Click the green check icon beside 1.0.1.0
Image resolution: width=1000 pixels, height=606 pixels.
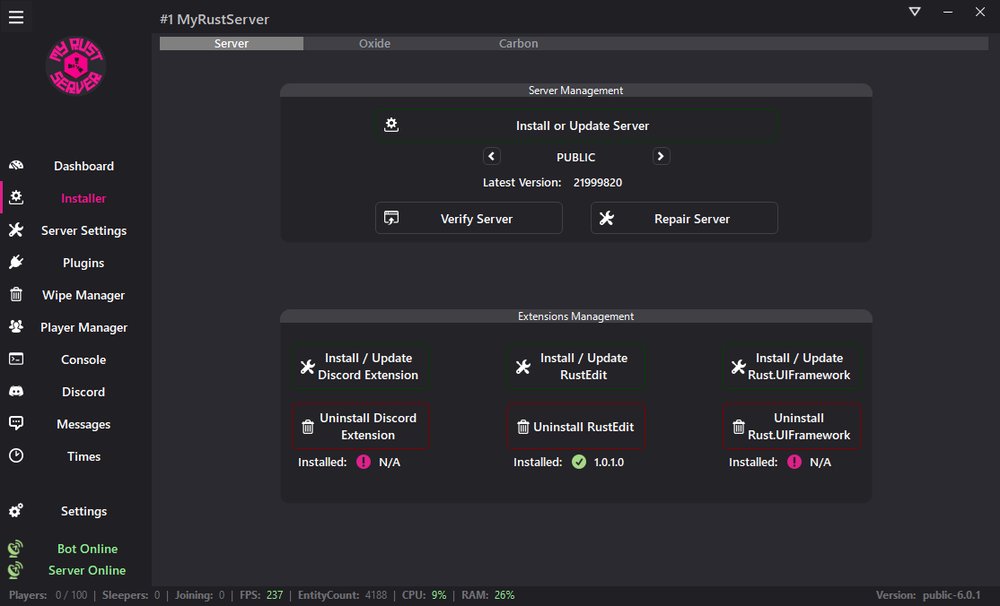coord(579,462)
